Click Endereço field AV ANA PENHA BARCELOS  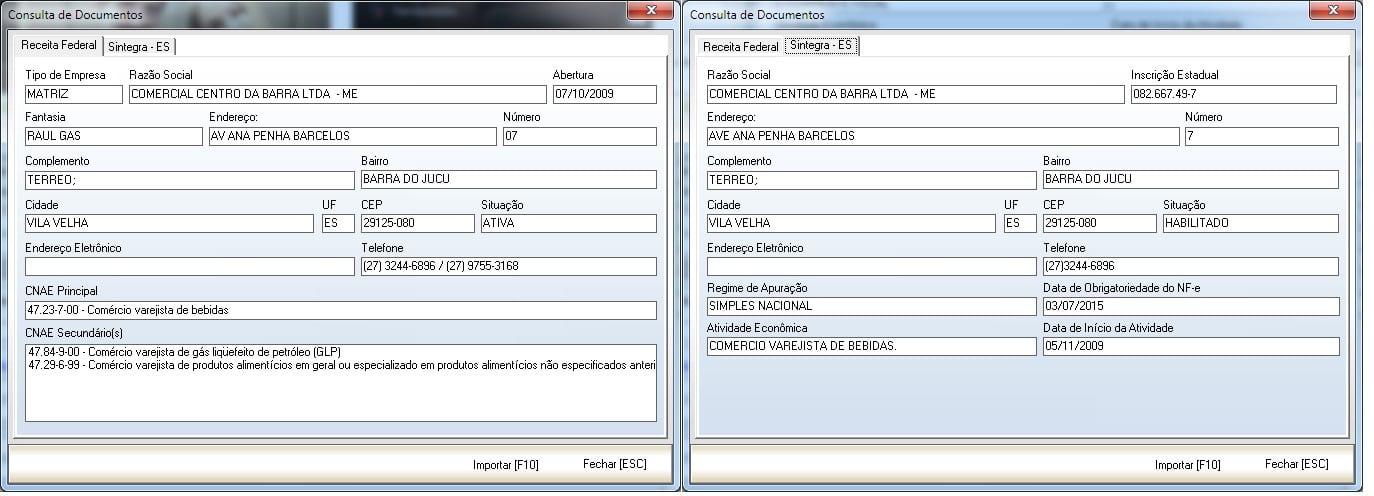tap(353, 136)
